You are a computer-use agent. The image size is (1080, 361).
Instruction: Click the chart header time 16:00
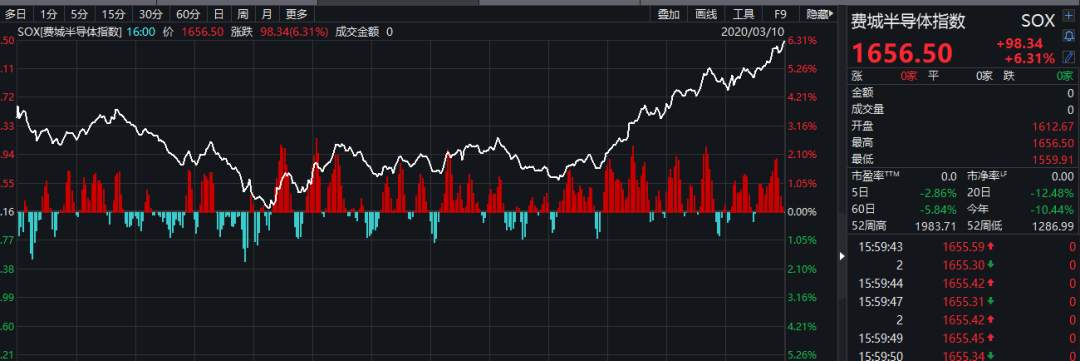tap(141, 32)
